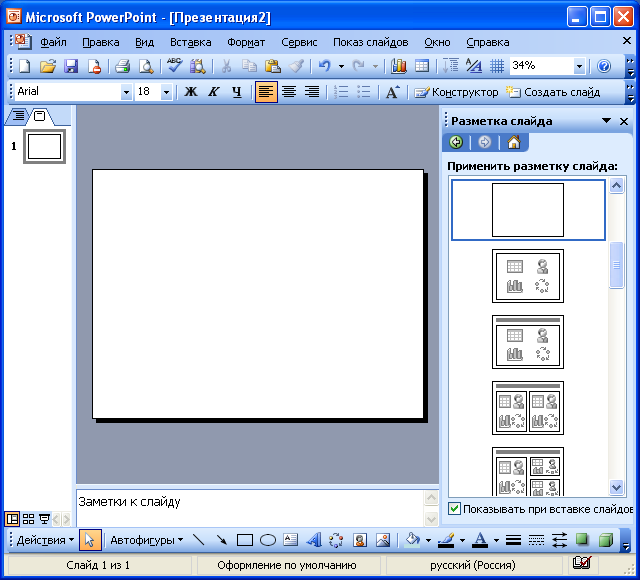Open the font color dropdown arrow
Screen dimensions: 640x580
pyautogui.click(x=496, y=540)
